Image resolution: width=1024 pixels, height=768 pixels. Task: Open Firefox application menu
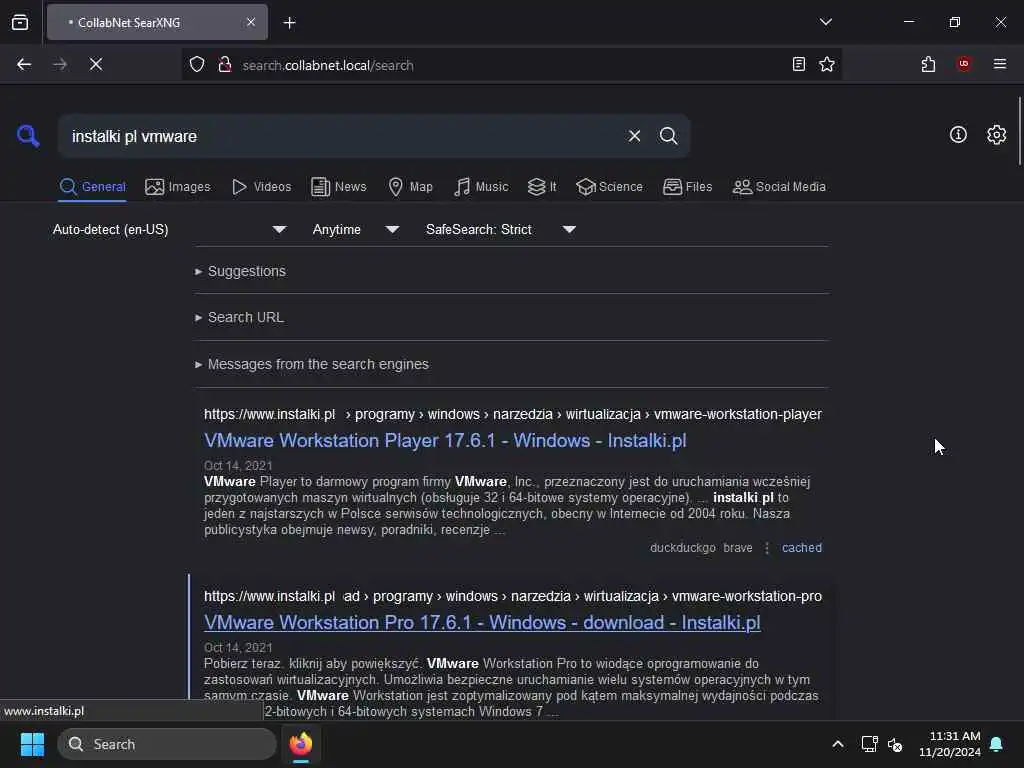[999, 64]
